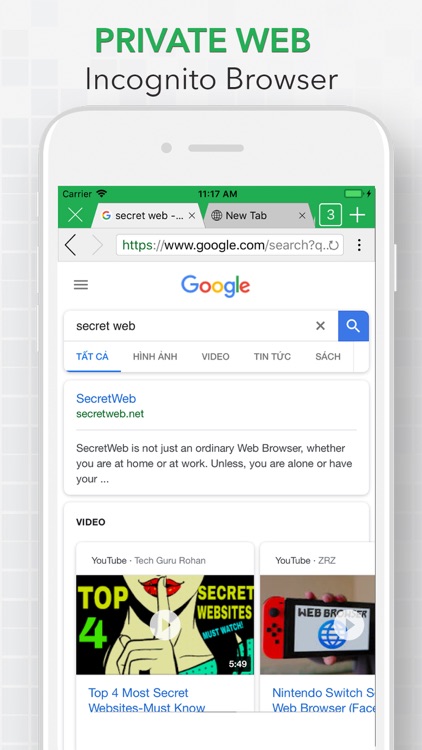The height and width of the screenshot is (750, 422).
Task: Play the Top 4 Secret Websites video thumbnail
Action: [x=165, y=625]
